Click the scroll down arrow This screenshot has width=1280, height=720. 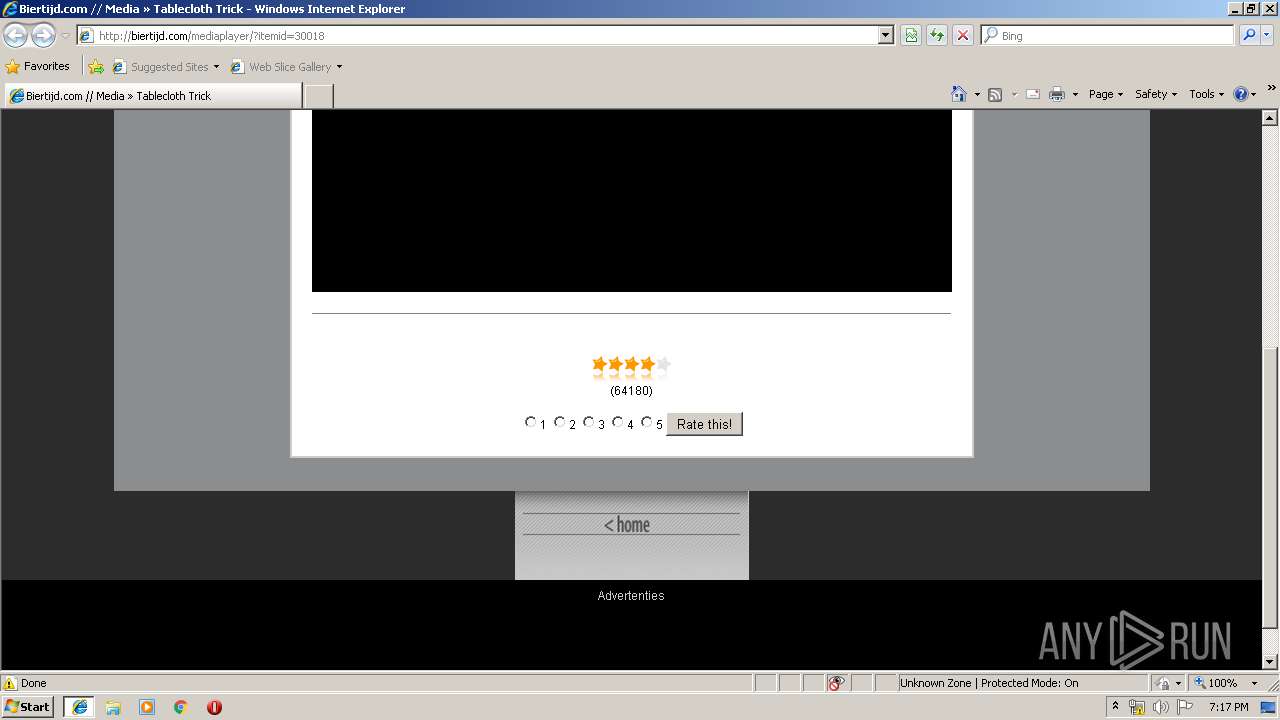click(1270, 661)
